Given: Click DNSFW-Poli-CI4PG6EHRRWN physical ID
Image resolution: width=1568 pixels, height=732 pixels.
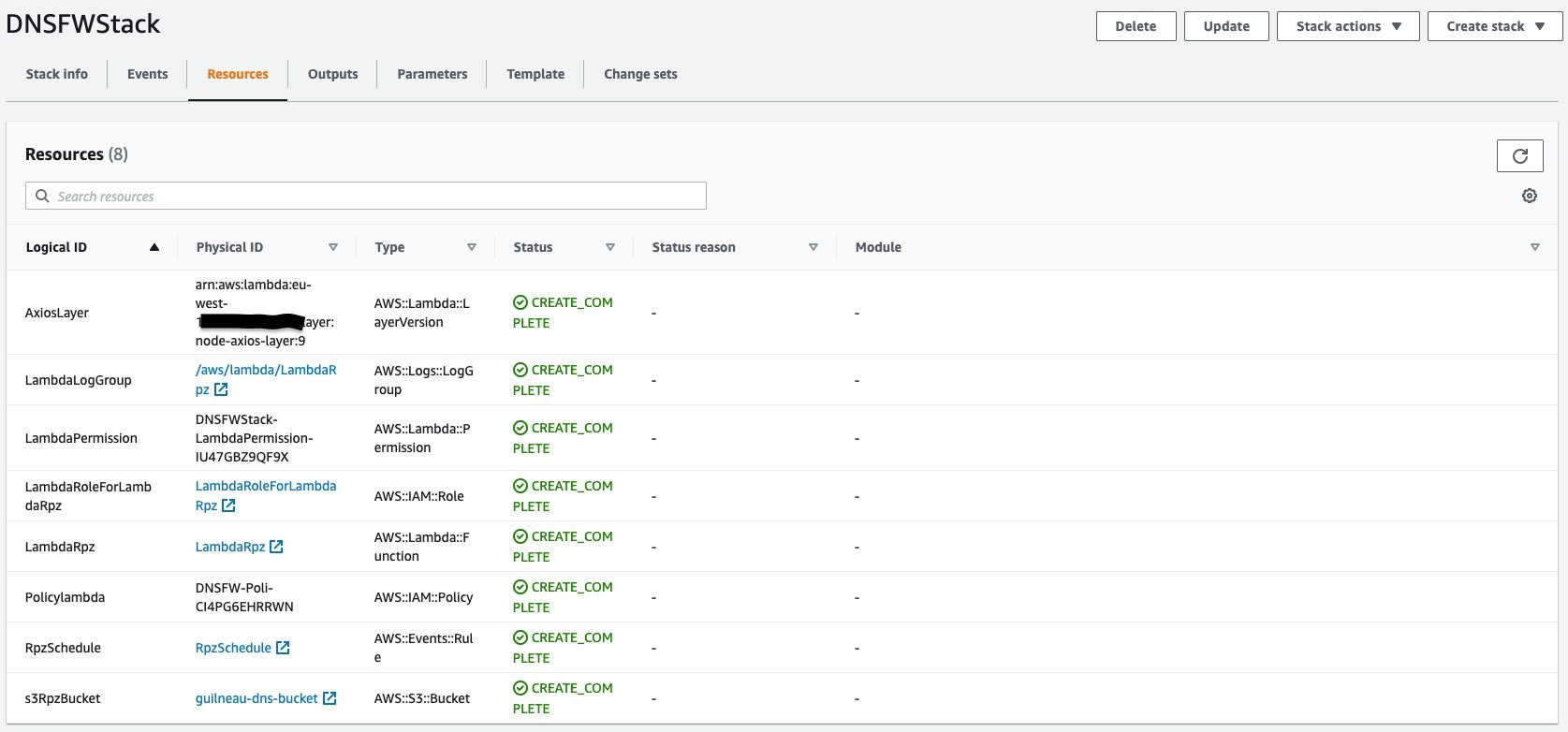Looking at the screenshot, I should 244,597.
